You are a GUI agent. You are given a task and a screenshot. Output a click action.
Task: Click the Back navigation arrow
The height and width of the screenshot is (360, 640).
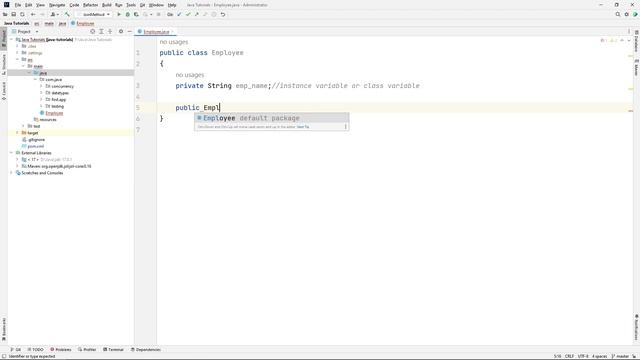[x=33, y=14]
